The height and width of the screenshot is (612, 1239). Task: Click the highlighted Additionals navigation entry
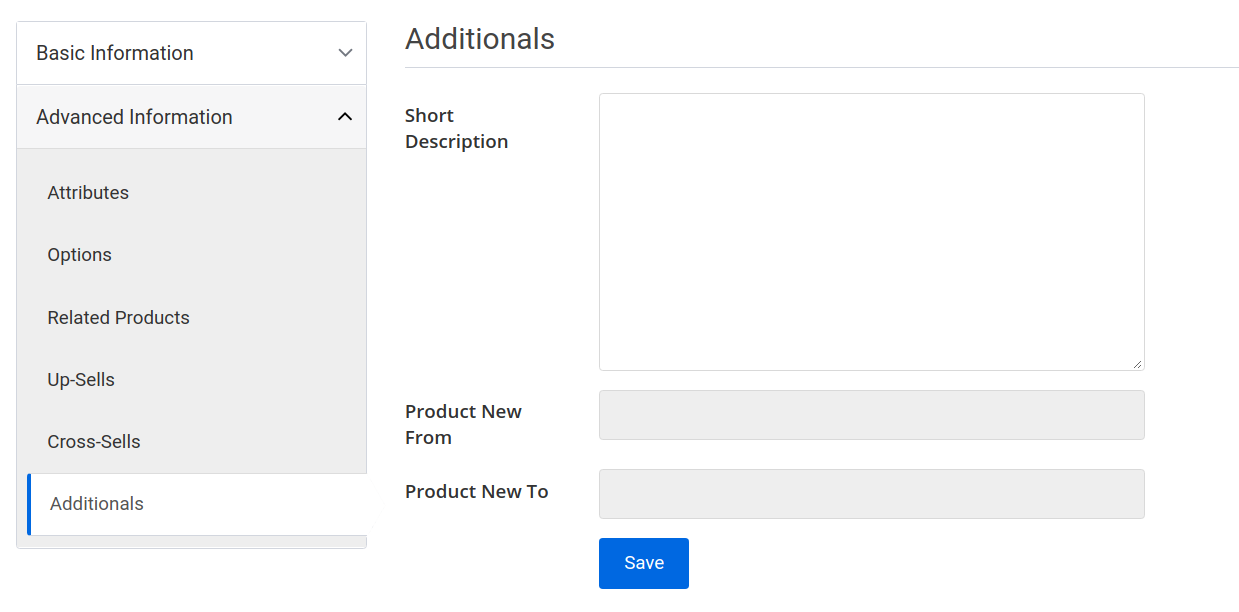pyautogui.click(x=96, y=503)
